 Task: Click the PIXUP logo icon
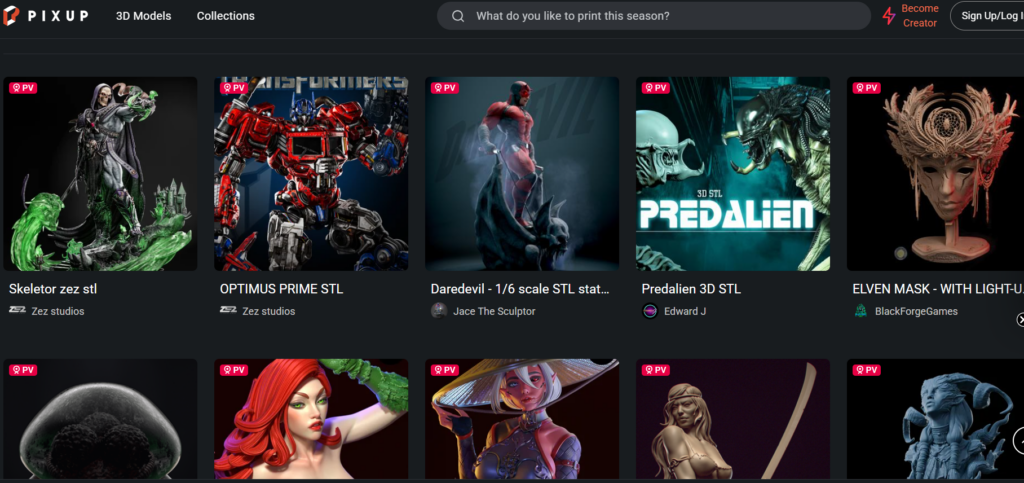pyautogui.click(x=10, y=16)
